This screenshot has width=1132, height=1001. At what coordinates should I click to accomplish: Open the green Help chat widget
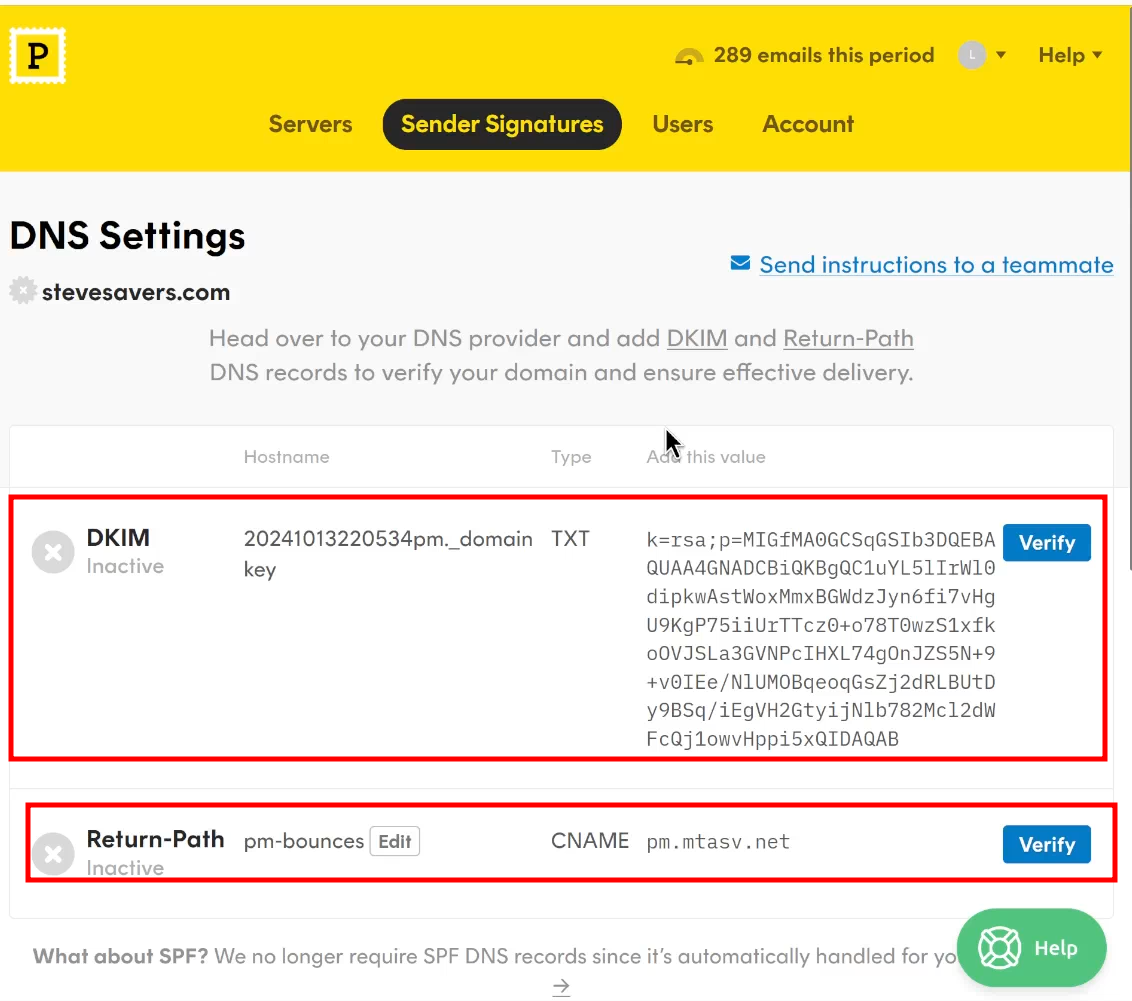pos(1031,948)
